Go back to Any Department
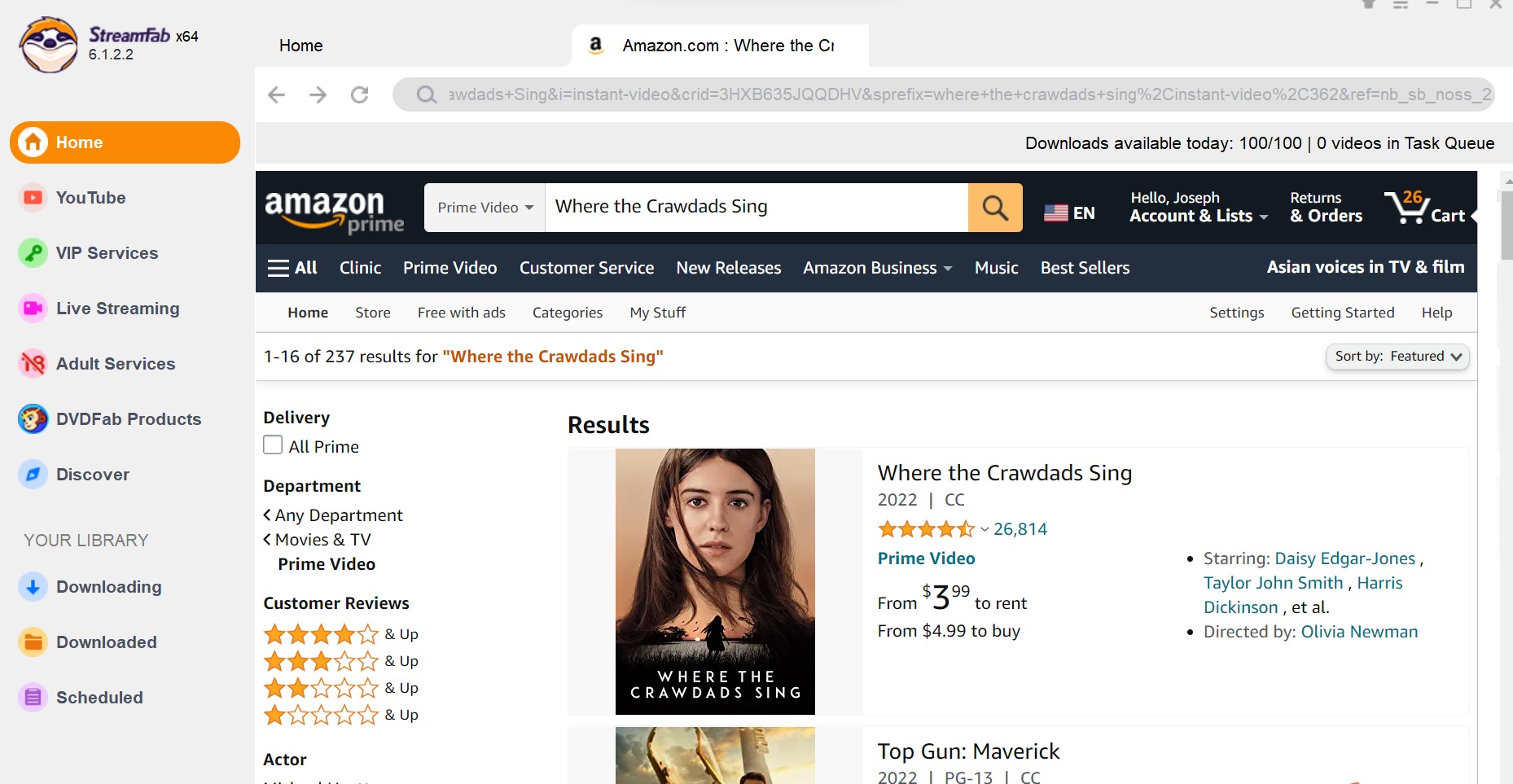 coord(333,515)
